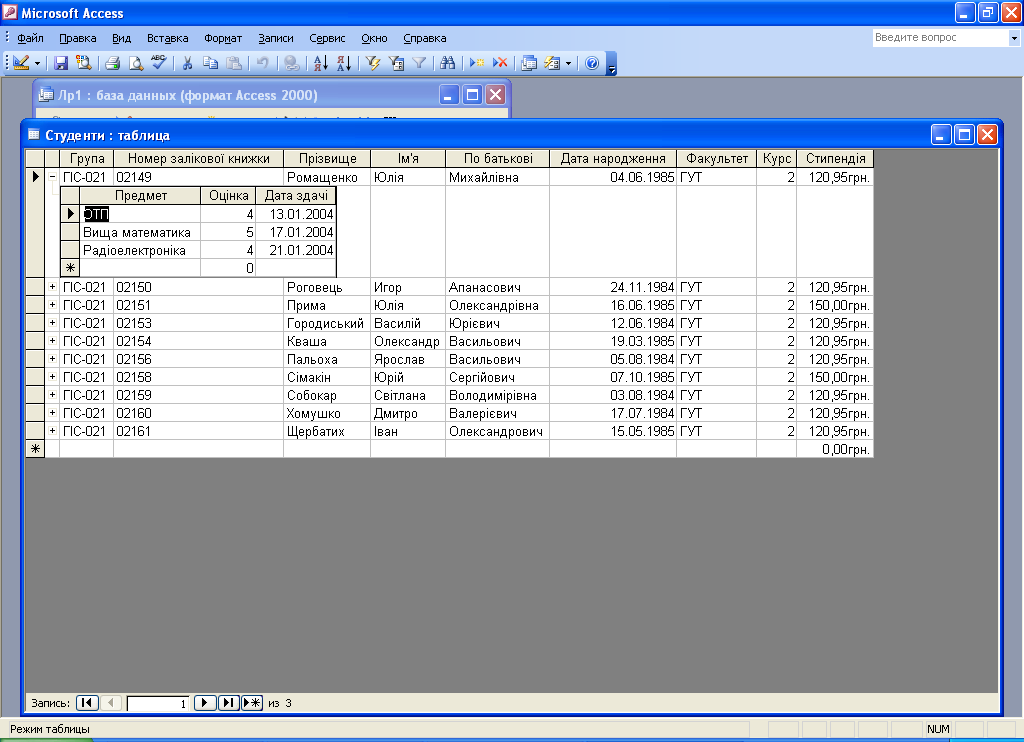Expand subdatasheet for Хомушко row

click(52, 413)
